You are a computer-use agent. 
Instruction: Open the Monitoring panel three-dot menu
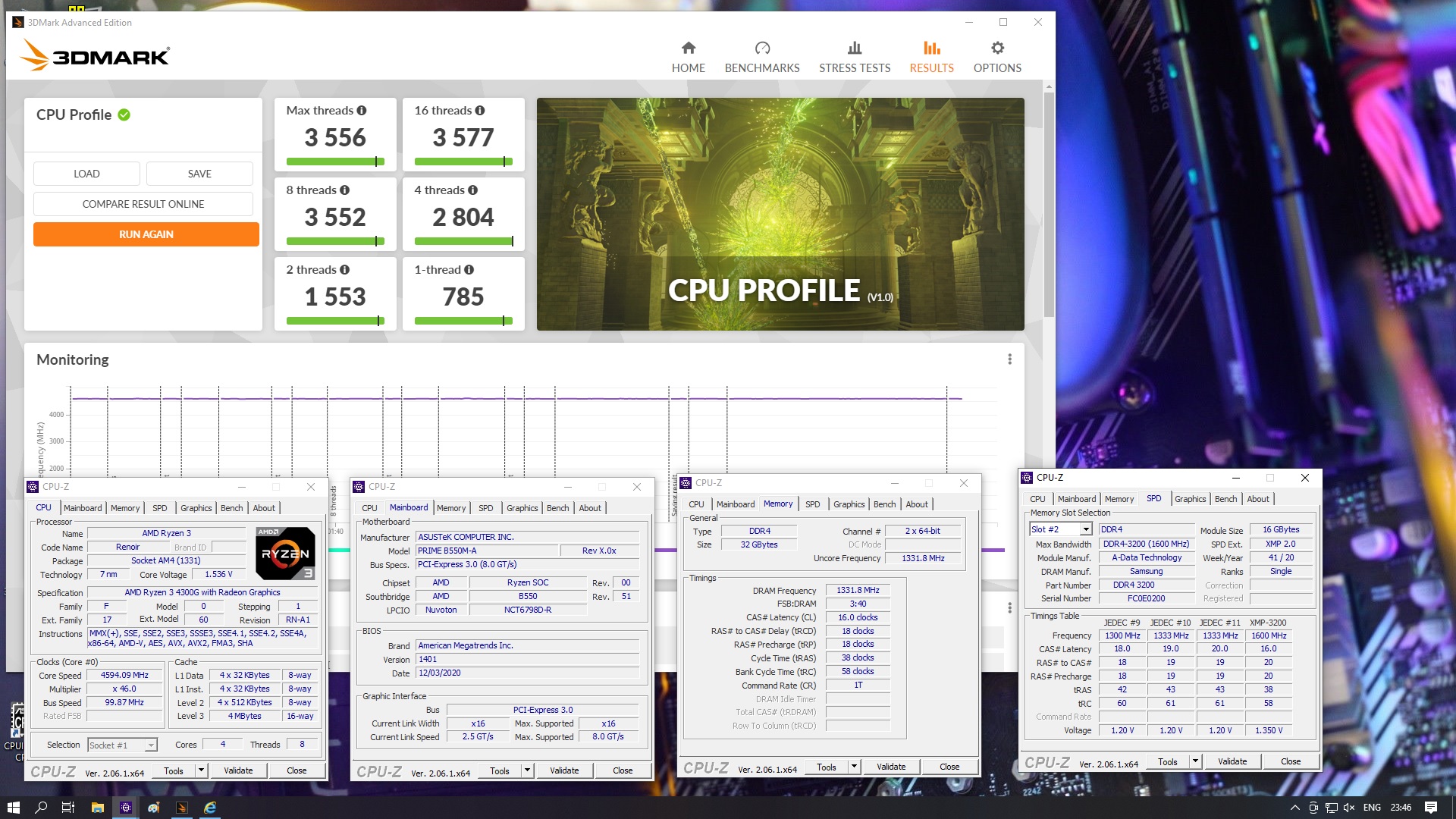tap(1009, 359)
